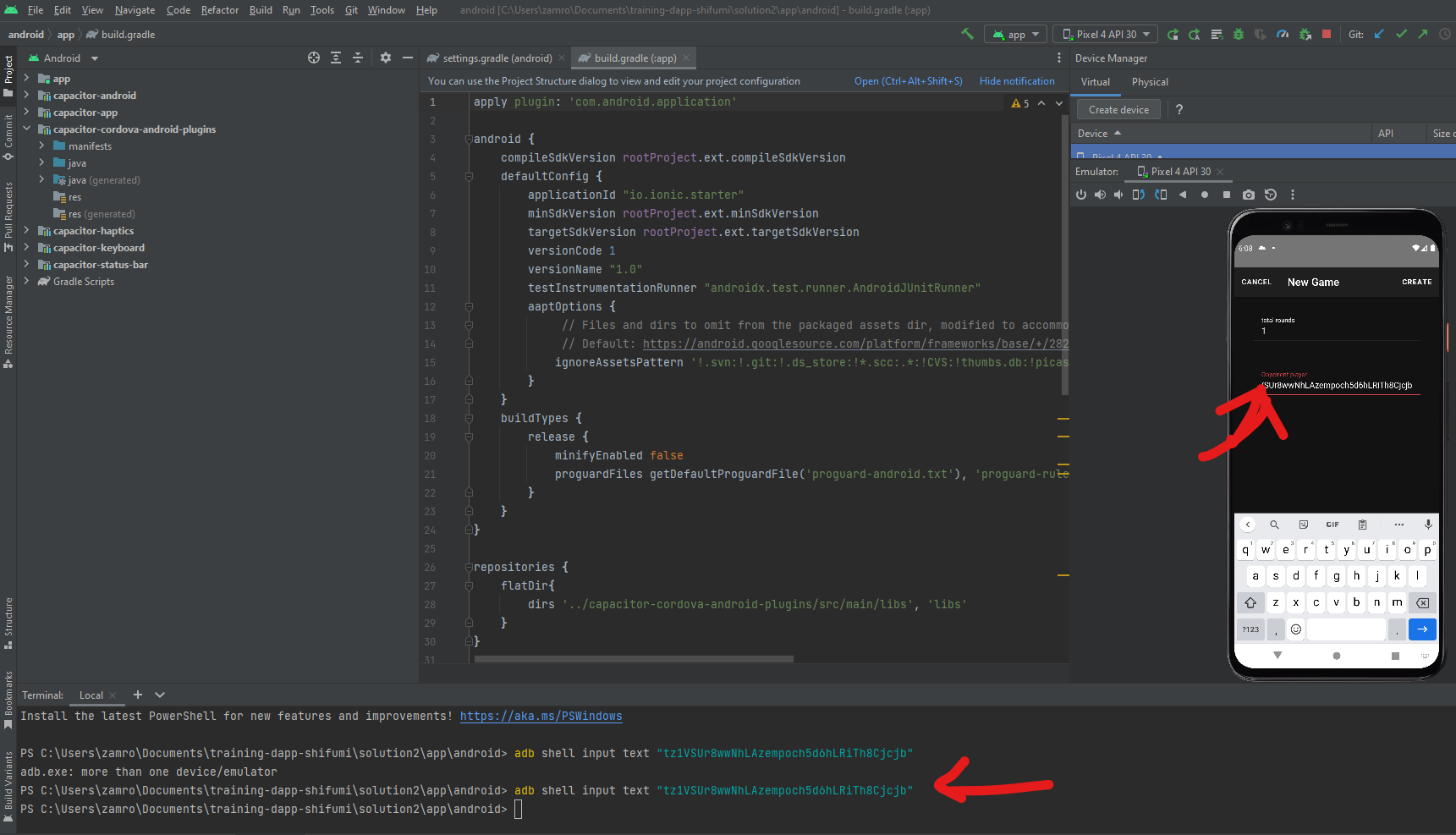Click the Git update project blue arrow
The image size is (1456, 835).
[x=1379, y=34]
